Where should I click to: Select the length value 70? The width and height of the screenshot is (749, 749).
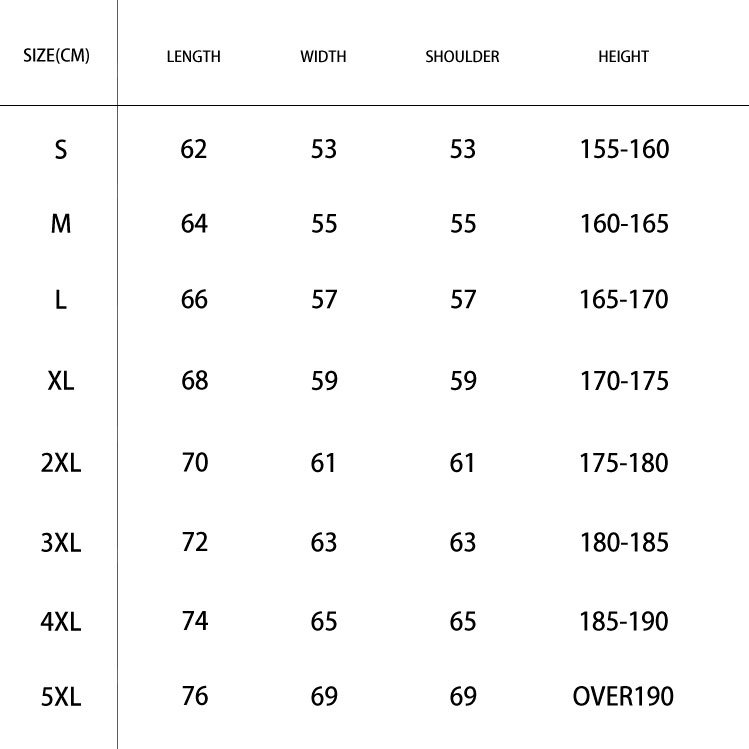tap(194, 463)
